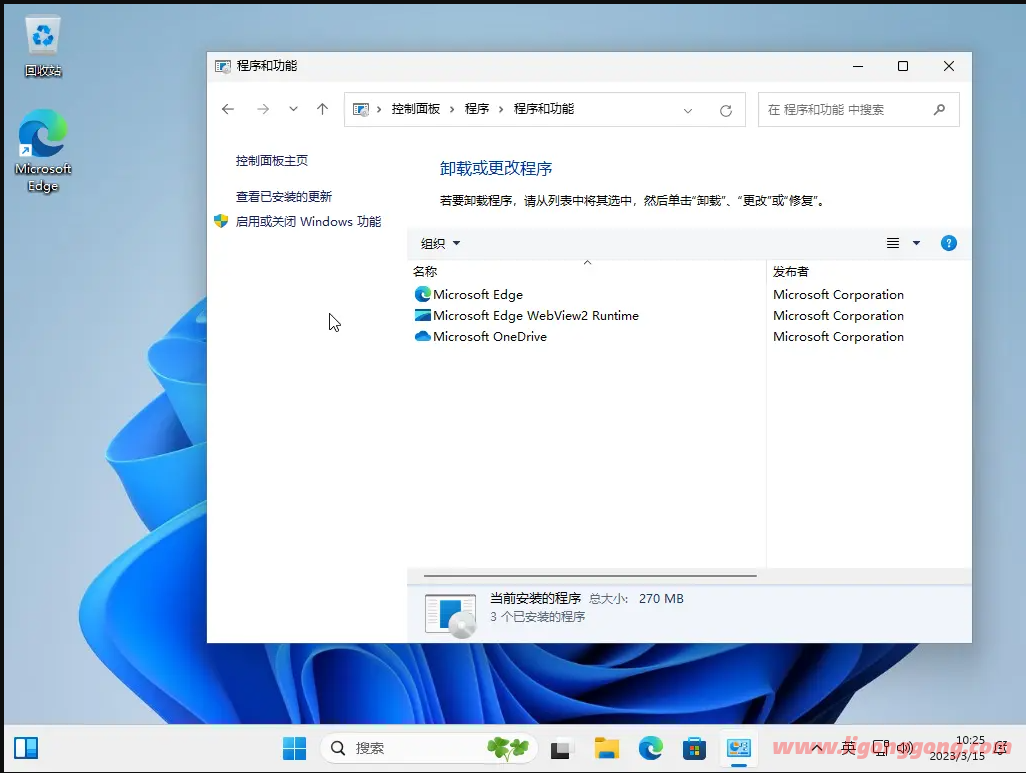The image size is (1026, 773).
Task: Open widgets panel from taskbar
Action: [26, 747]
